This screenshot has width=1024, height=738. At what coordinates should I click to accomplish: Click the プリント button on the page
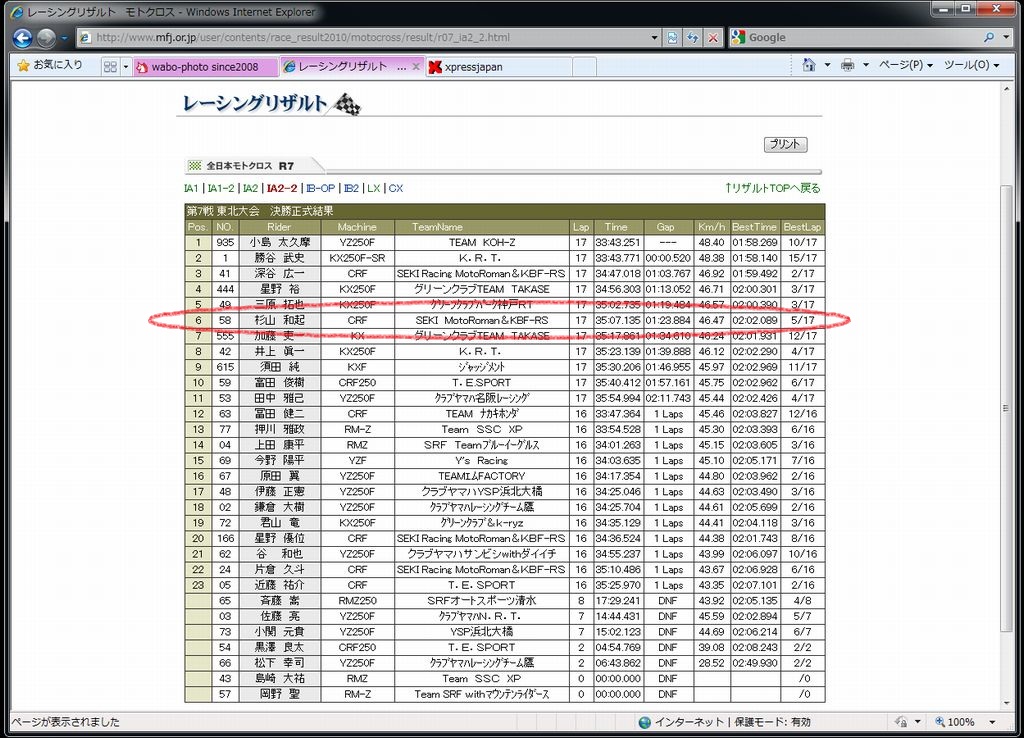pyautogui.click(x=786, y=144)
